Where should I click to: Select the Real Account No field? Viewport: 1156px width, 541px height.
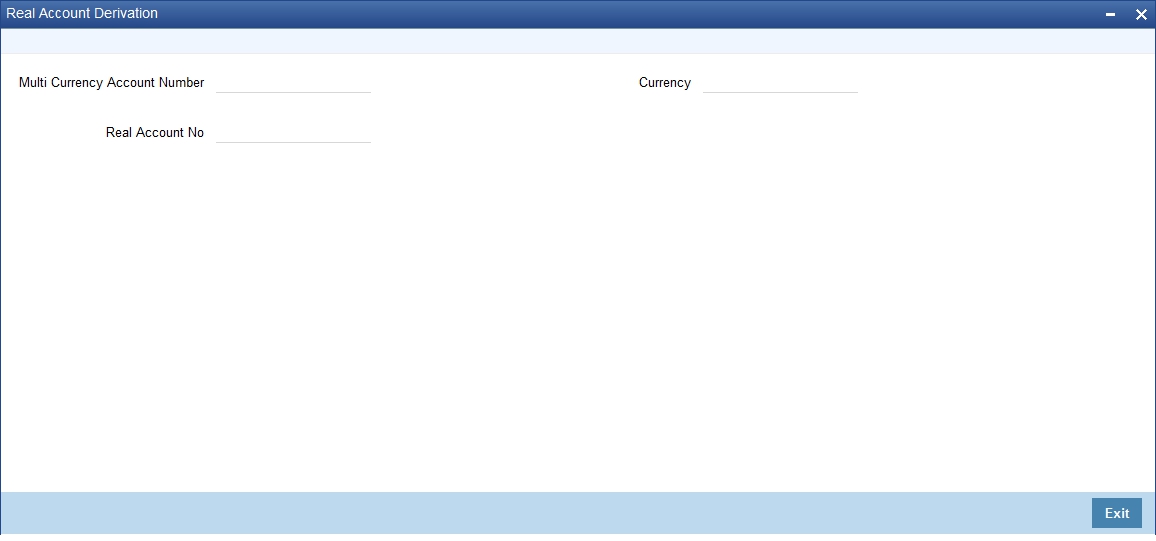click(x=293, y=133)
